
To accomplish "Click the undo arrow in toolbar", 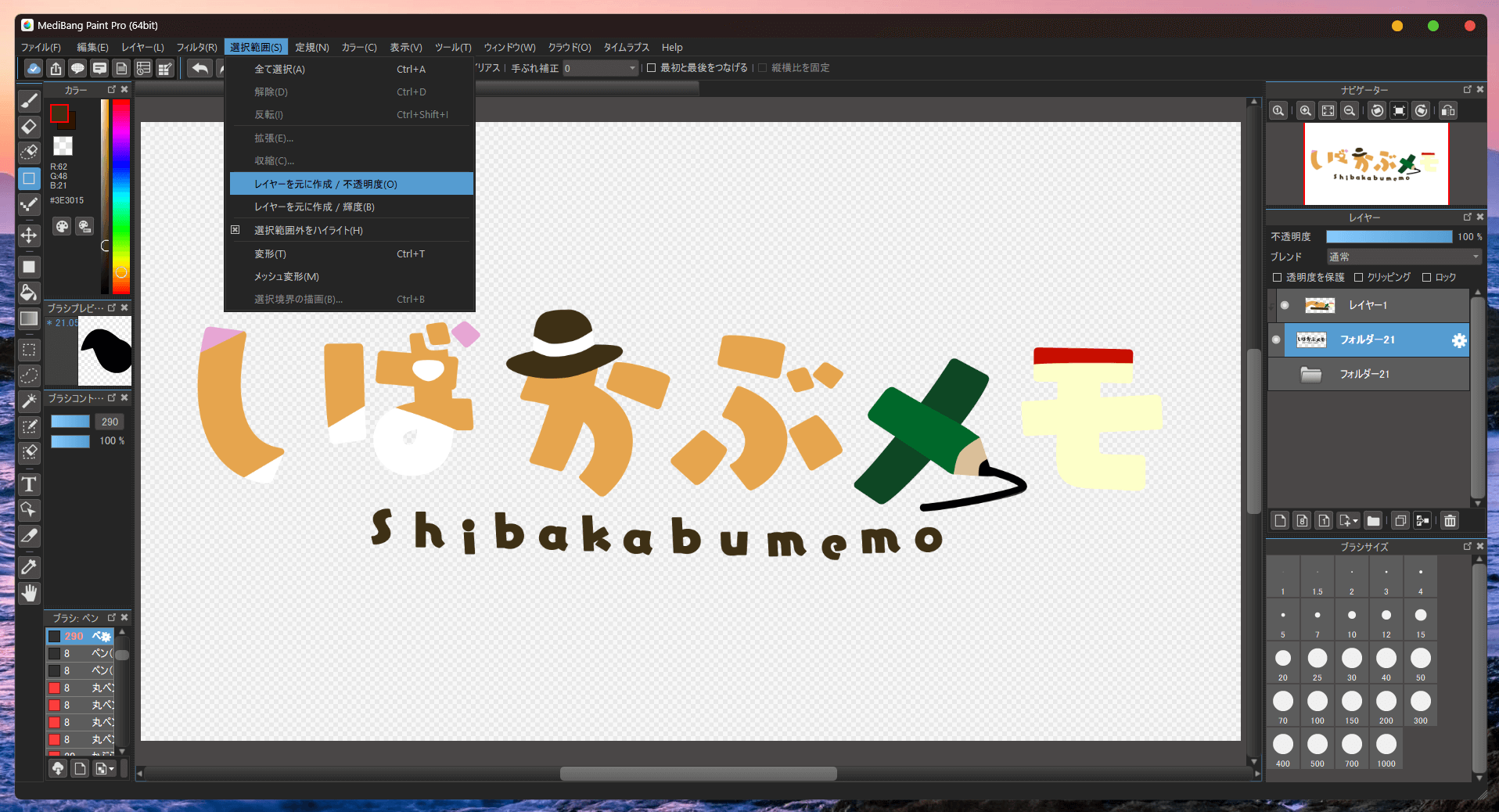I will pos(200,69).
